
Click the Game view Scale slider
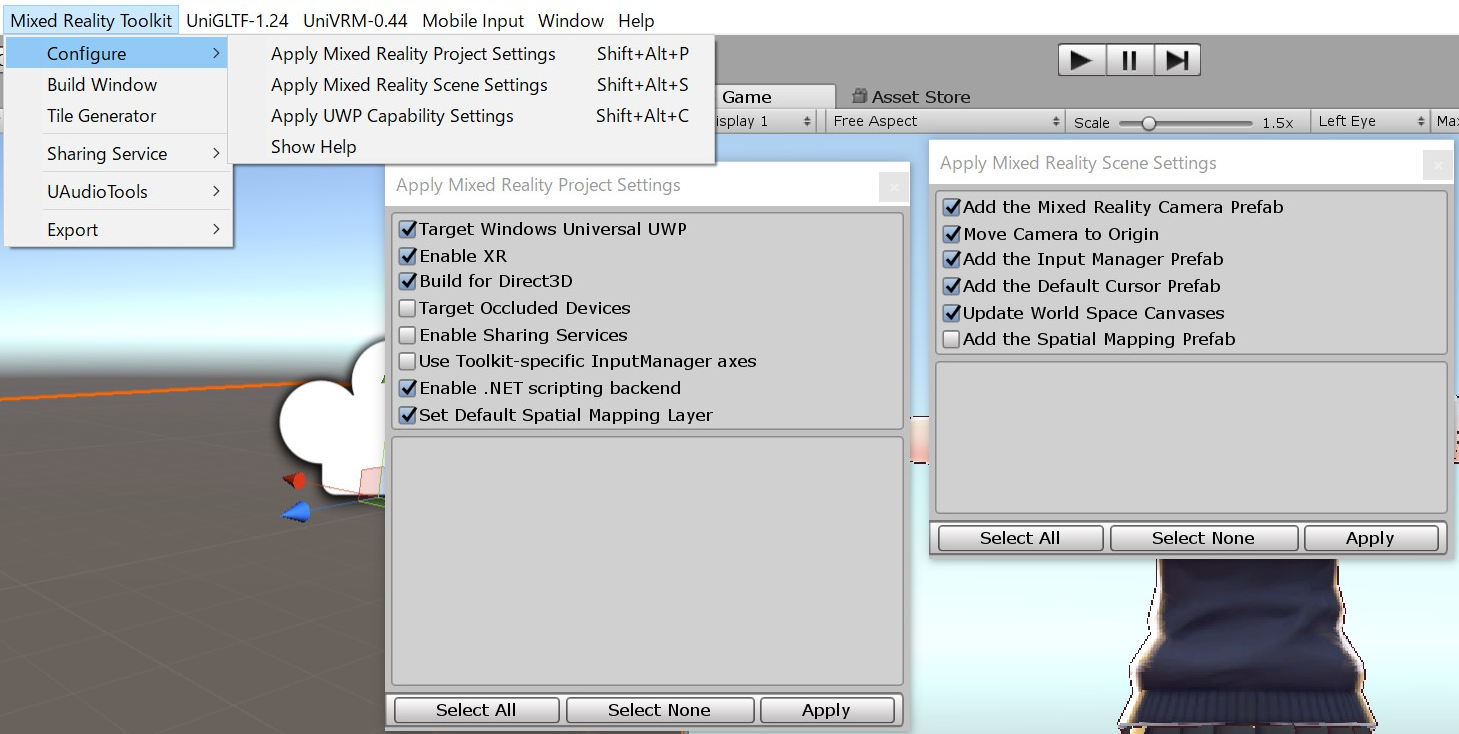pos(1185,123)
